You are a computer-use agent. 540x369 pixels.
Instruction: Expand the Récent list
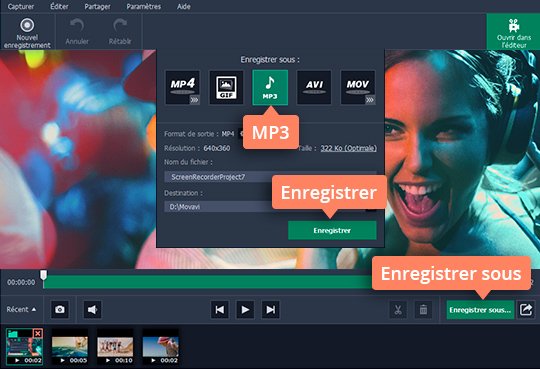point(21,309)
